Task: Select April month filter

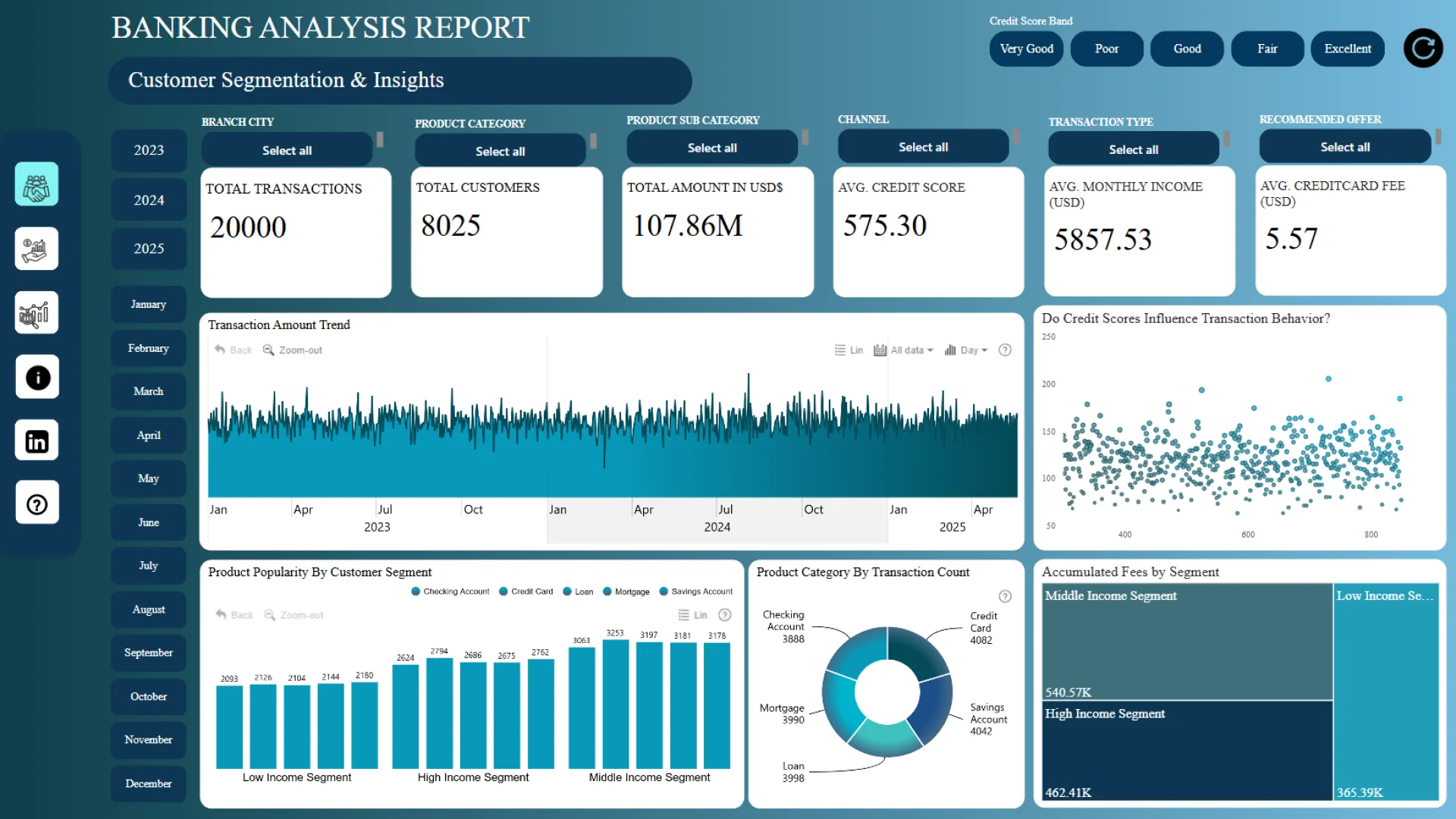Action: coord(149,435)
